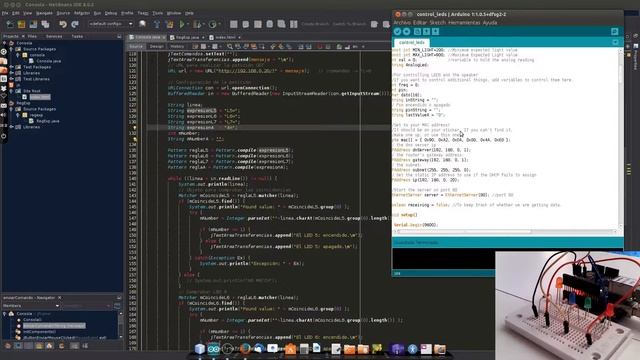
Task: Select the control_leds sketch tab
Action: point(411,42)
